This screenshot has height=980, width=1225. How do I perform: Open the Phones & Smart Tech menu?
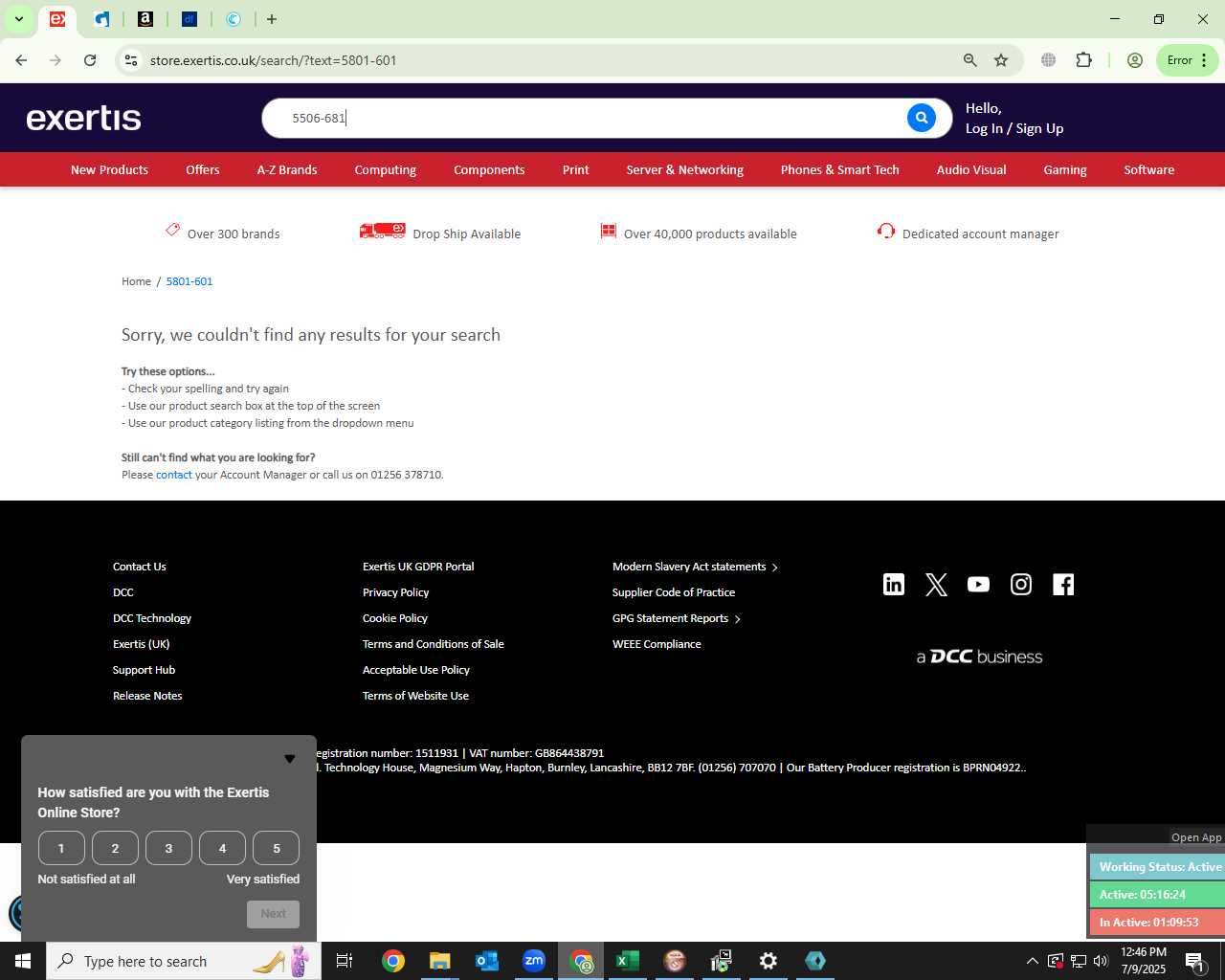click(x=839, y=169)
